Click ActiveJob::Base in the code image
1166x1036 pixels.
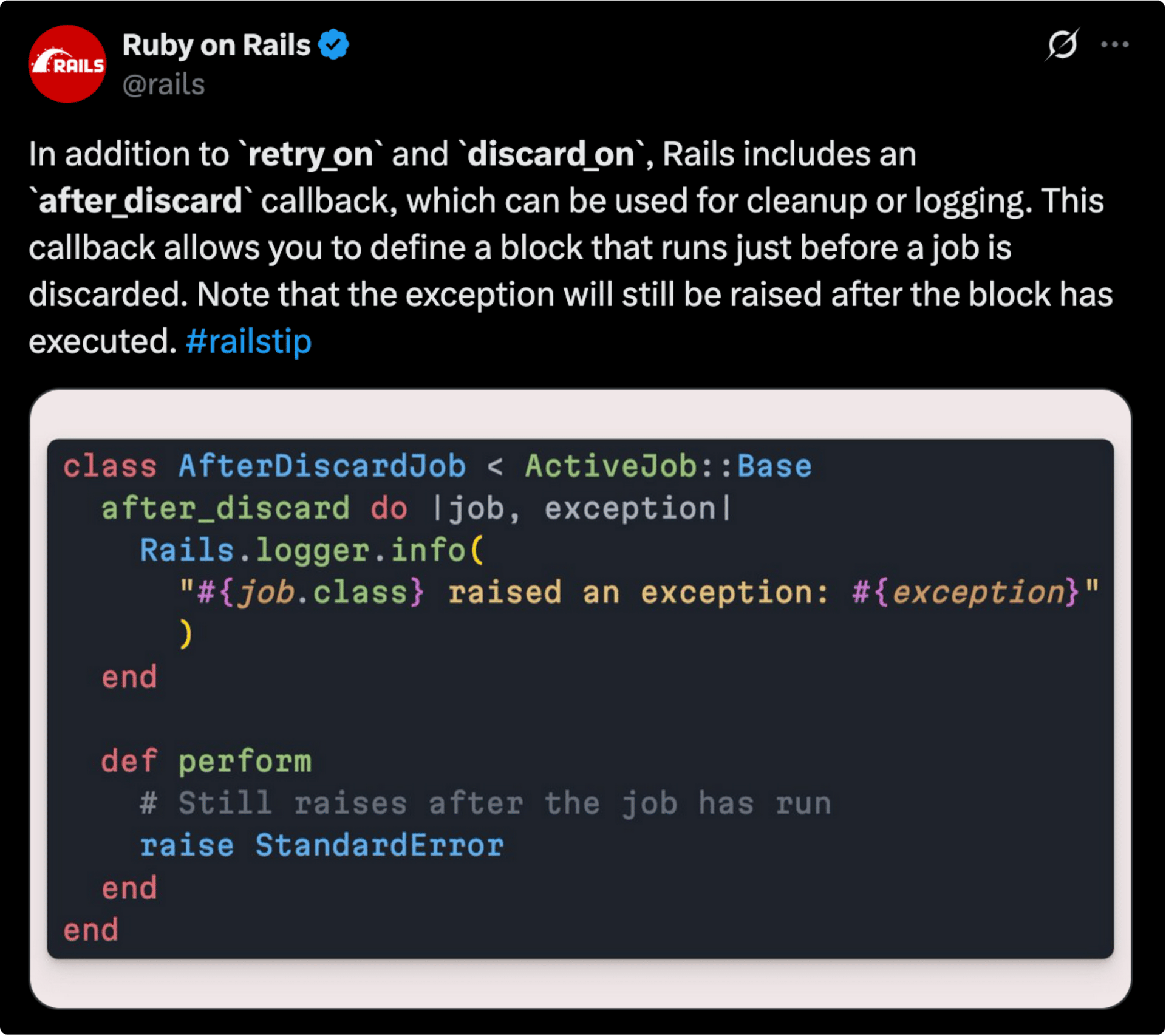668,466
